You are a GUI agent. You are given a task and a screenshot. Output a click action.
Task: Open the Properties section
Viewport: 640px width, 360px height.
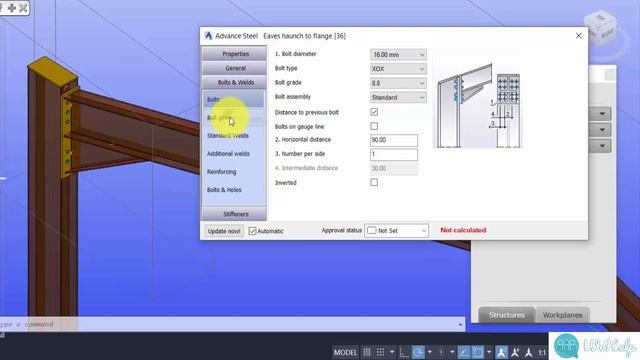coord(235,54)
